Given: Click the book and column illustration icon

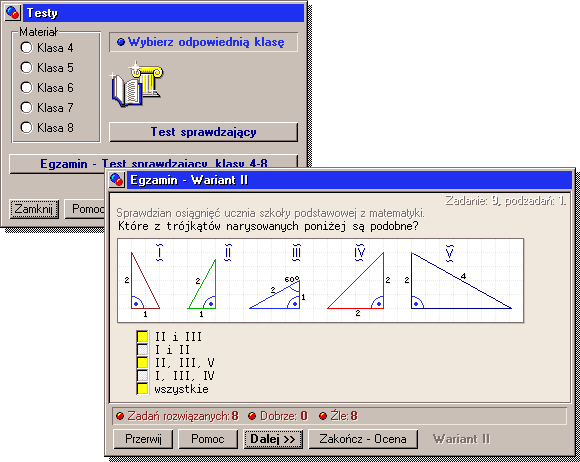Looking at the screenshot, I should [136, 84].
